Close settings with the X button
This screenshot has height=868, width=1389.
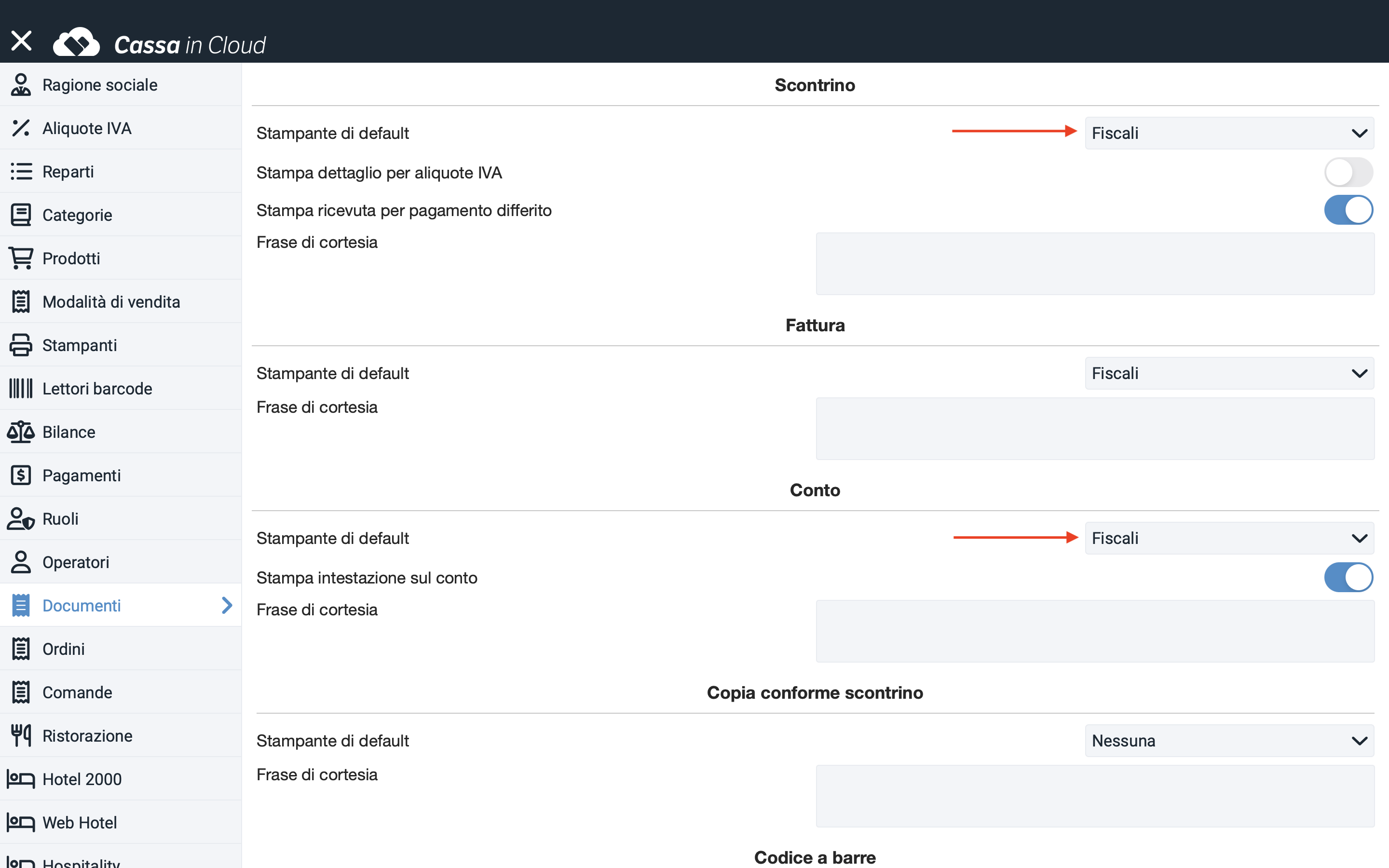coord(21,41)
